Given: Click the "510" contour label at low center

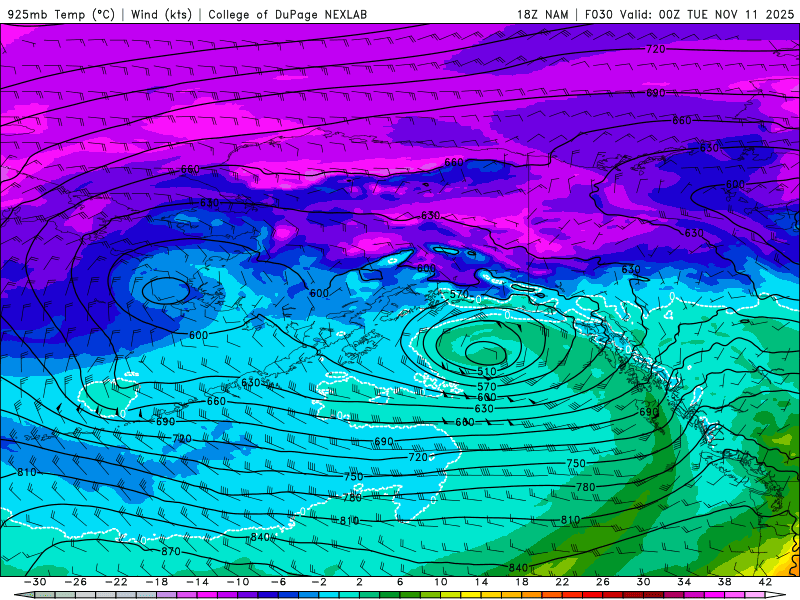Looking at the screenshot, I should pos(487,371).
